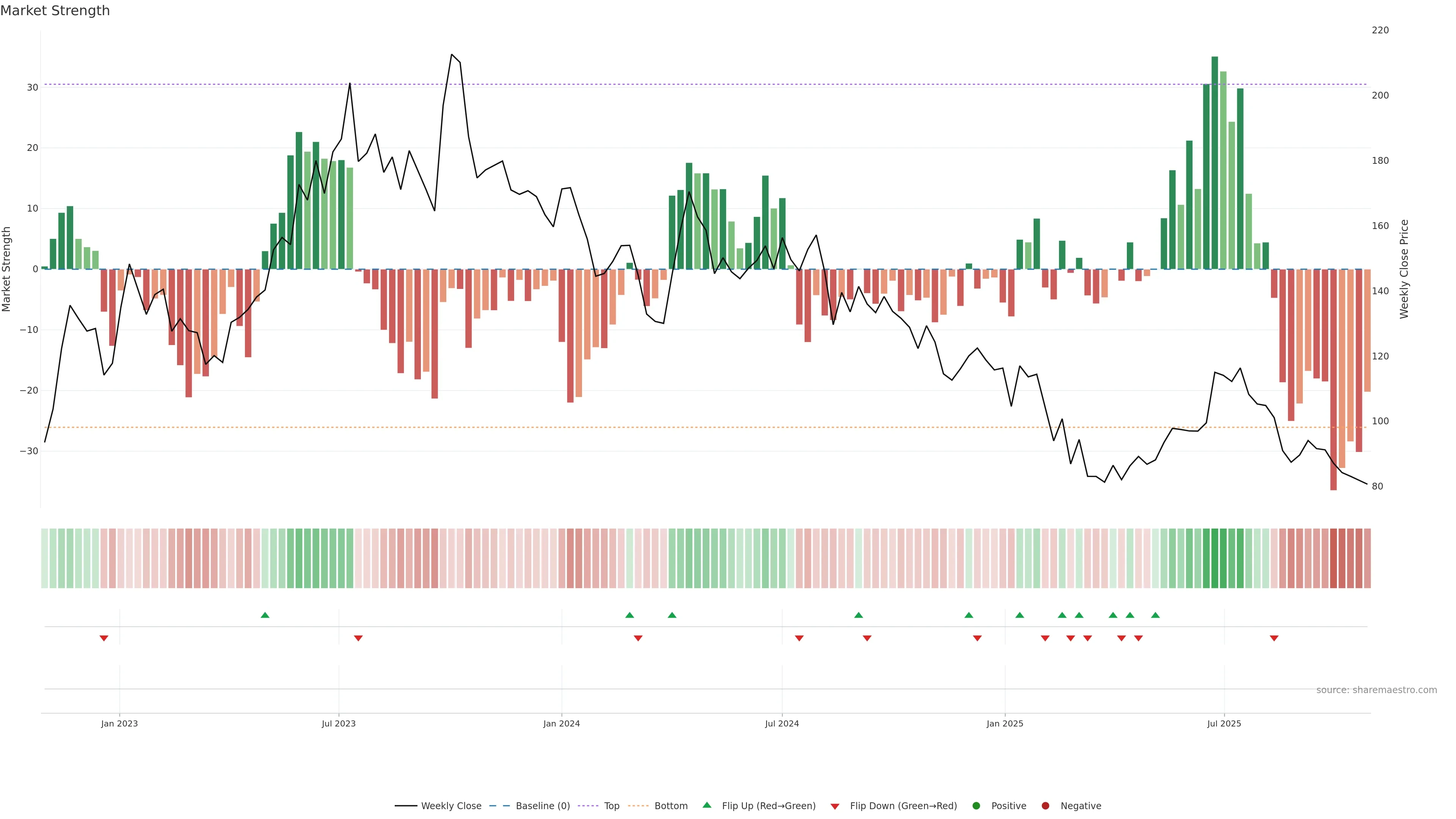Click the Weekly Close Price axis title
Viewport: 1456px width, 819px height.
point(1404,269)
